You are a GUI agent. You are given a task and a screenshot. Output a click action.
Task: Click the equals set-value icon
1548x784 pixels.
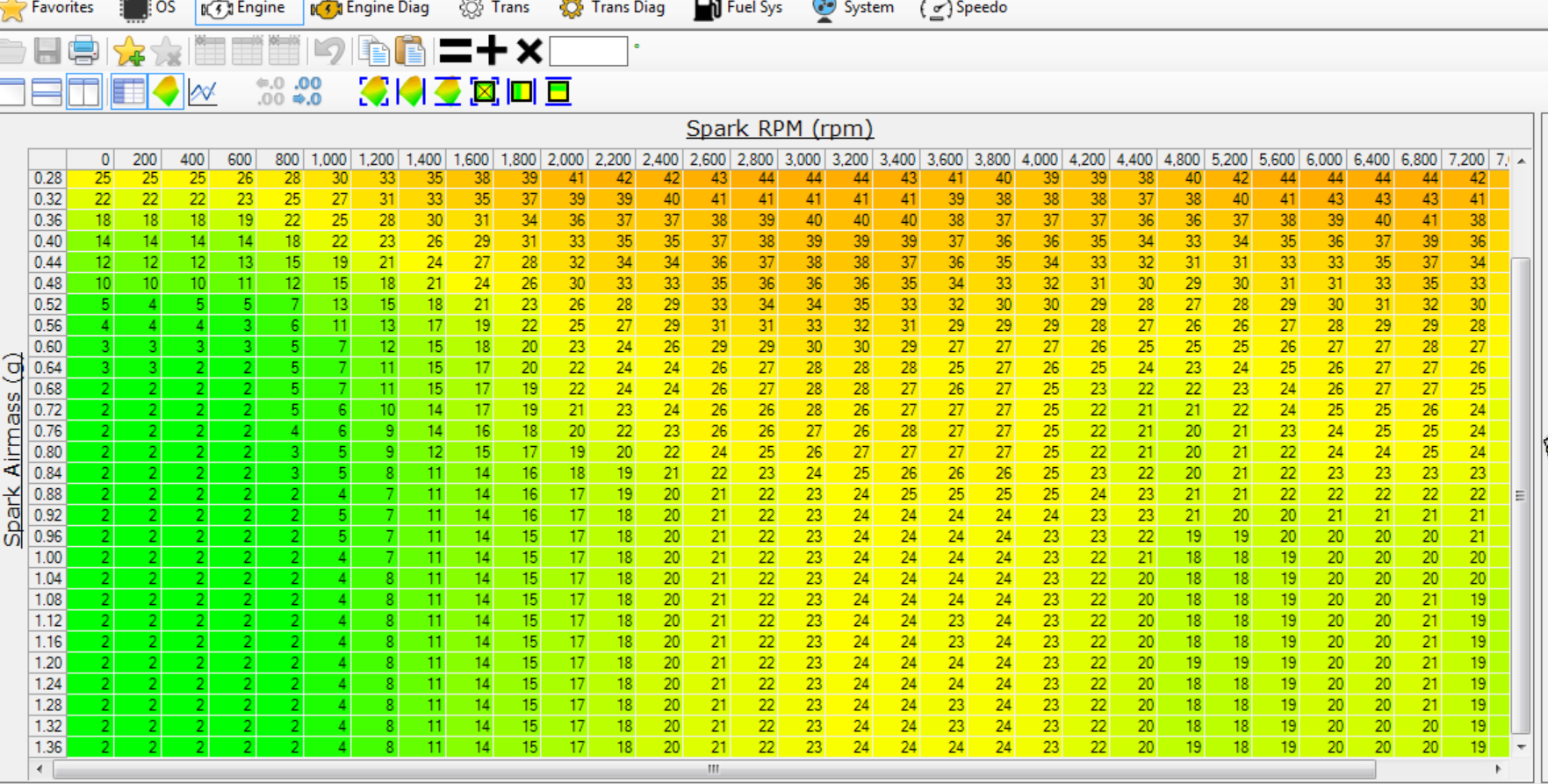tap(455, 51)
